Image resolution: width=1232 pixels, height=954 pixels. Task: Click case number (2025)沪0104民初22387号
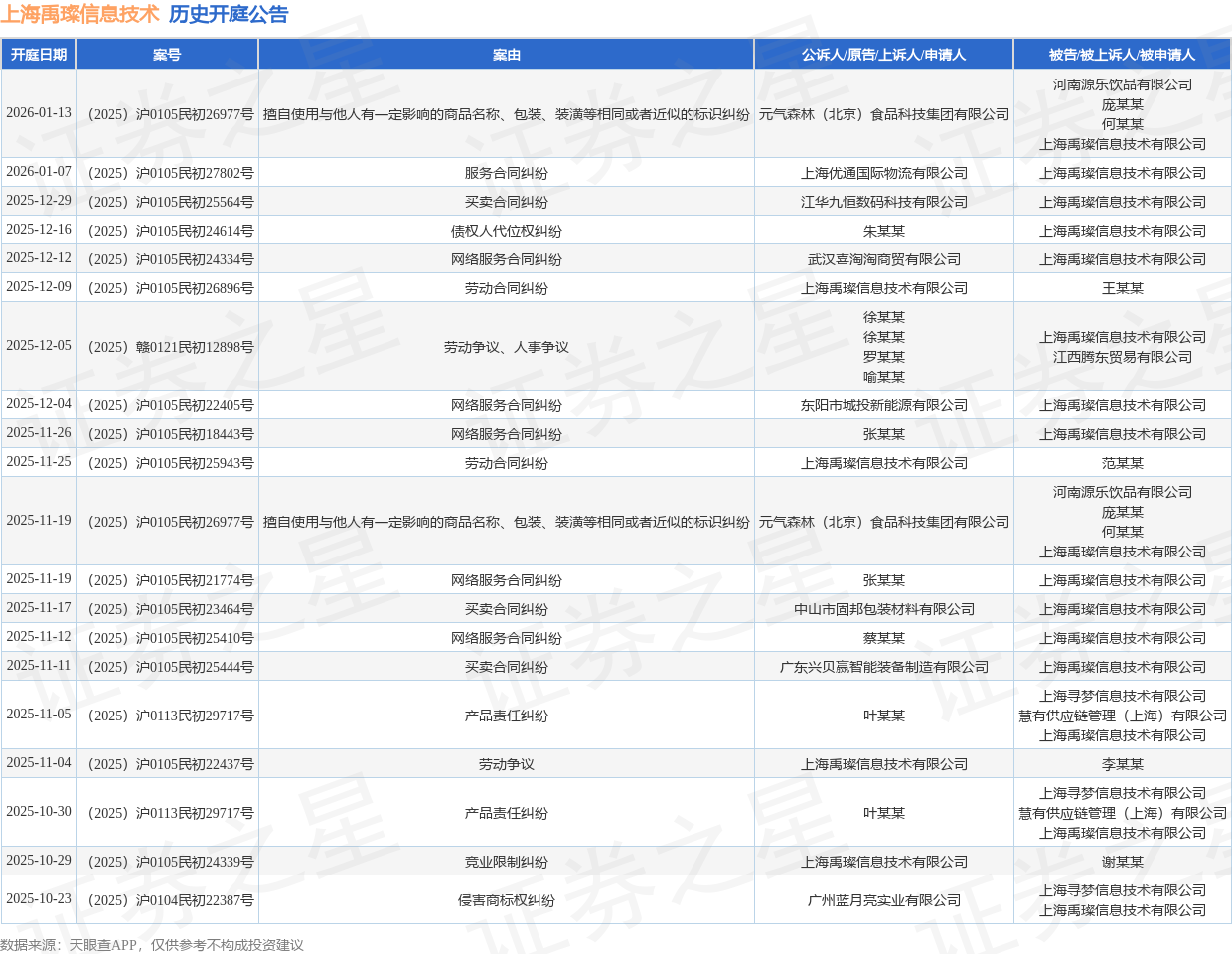point(167,900)
